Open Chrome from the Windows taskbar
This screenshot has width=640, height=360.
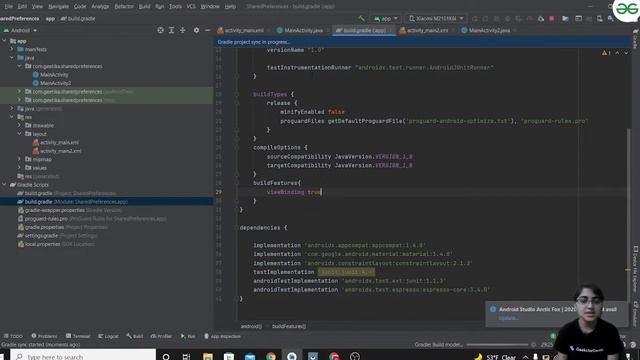point(271,356)
